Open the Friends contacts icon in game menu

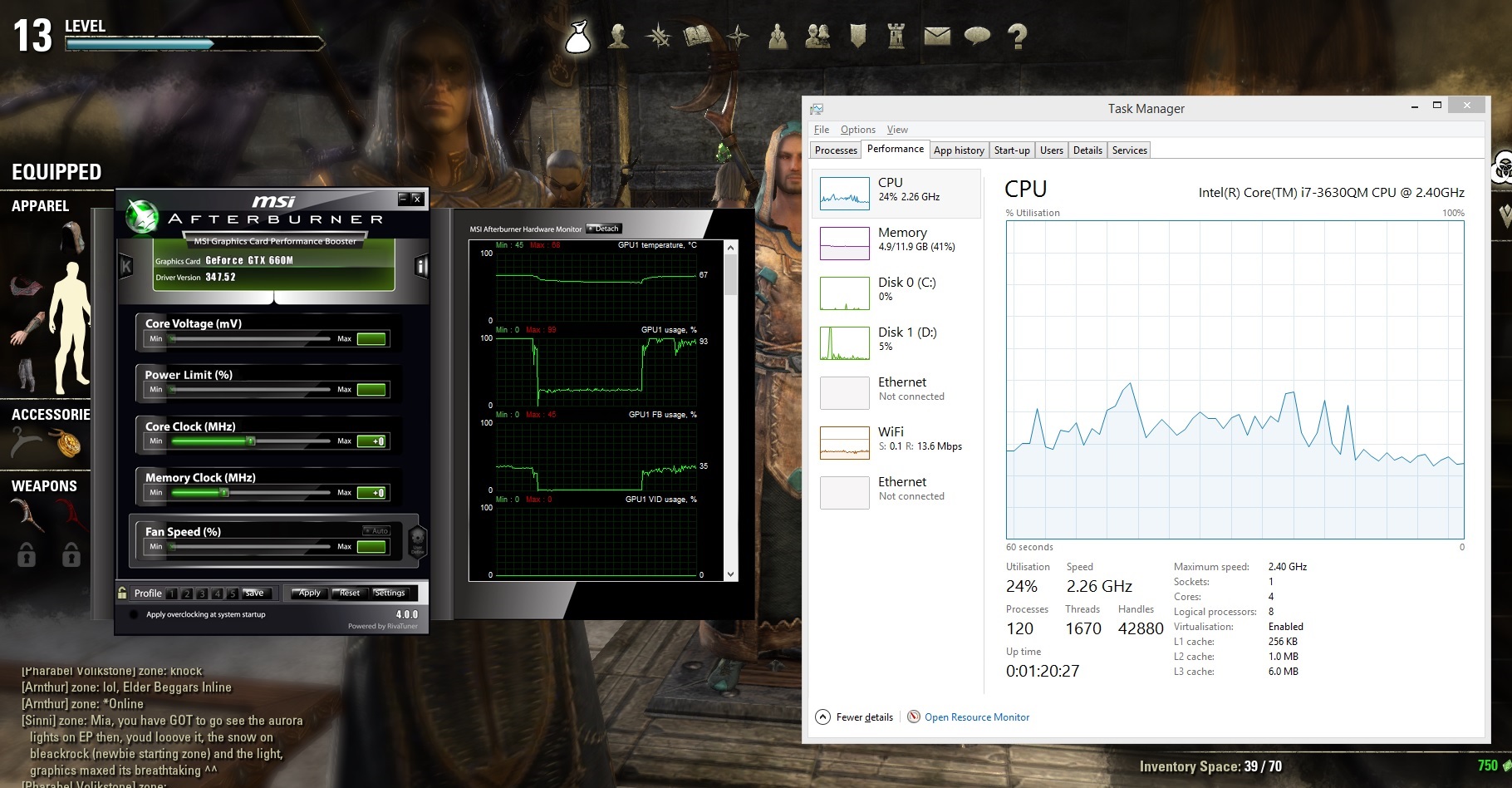(817, 36)
